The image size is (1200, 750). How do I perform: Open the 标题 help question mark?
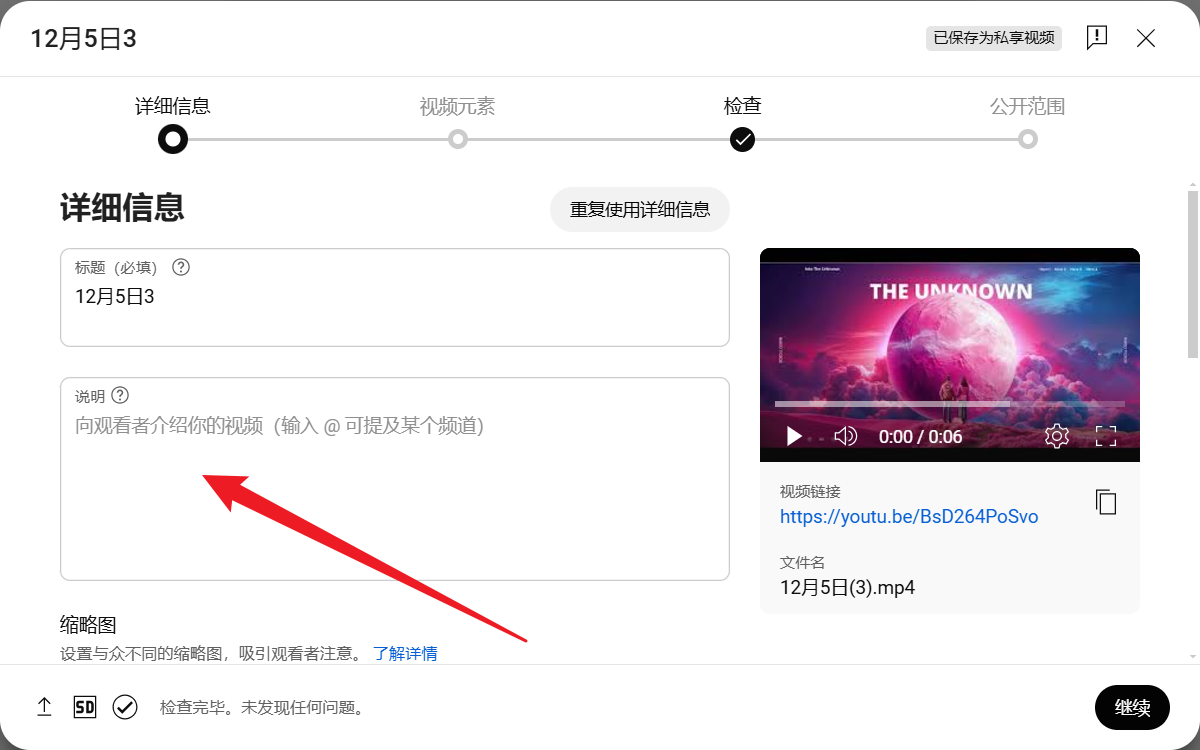pyautogui.click(x=180, y=267)
